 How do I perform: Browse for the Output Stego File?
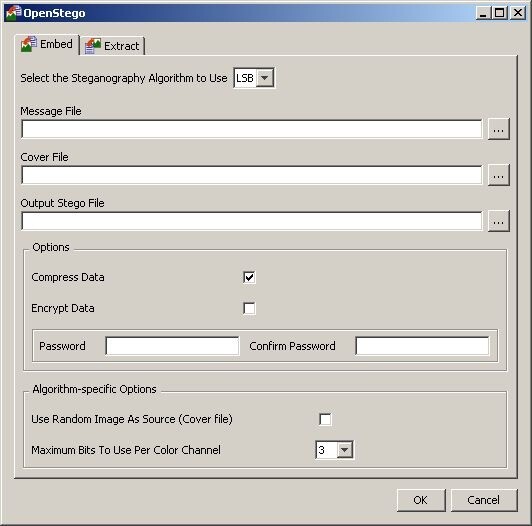(498, 221)
